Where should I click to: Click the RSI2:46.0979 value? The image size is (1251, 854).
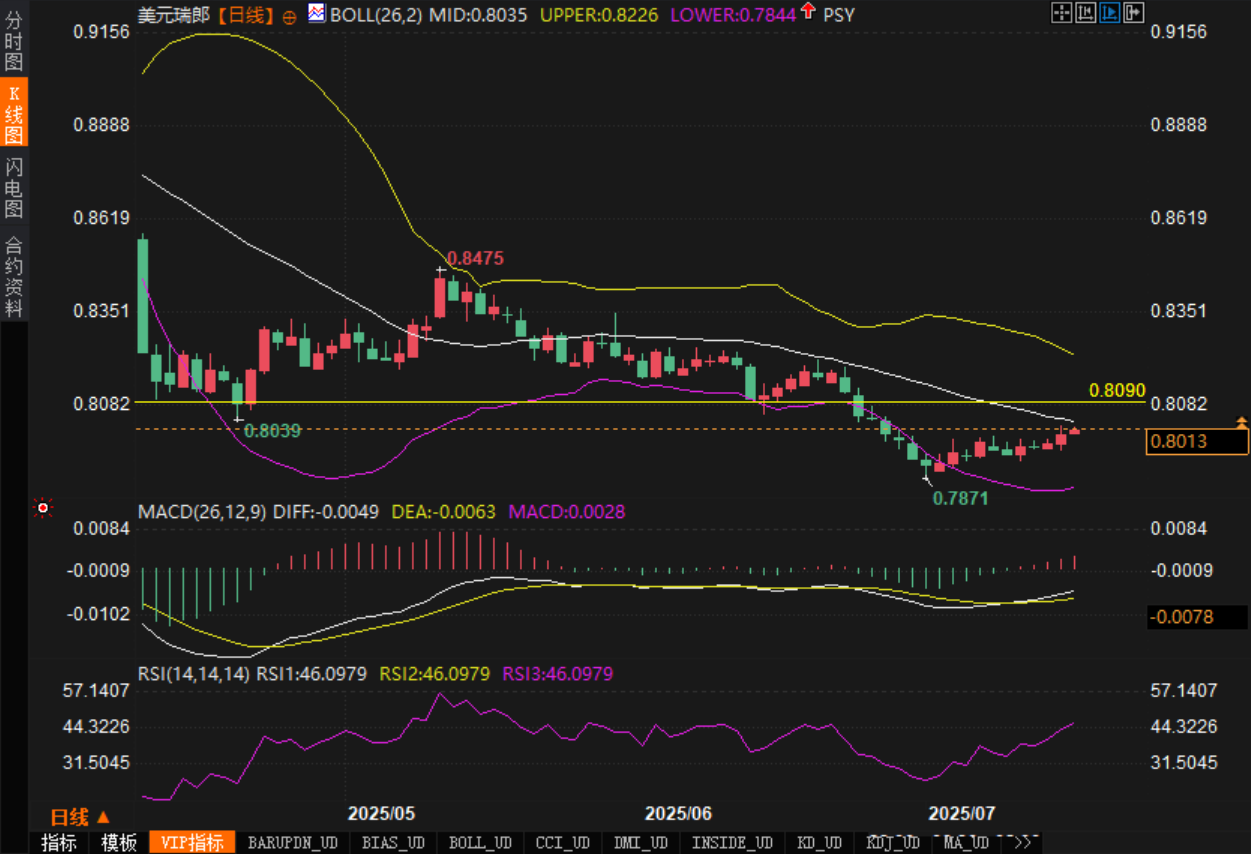[x=435, y=674]
